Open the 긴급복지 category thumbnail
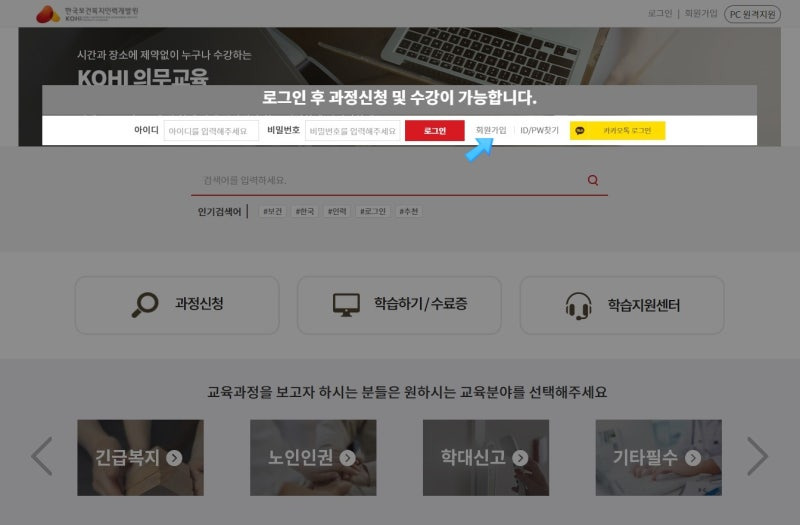The height and width of the screenshot is (525, 800). 140,458
